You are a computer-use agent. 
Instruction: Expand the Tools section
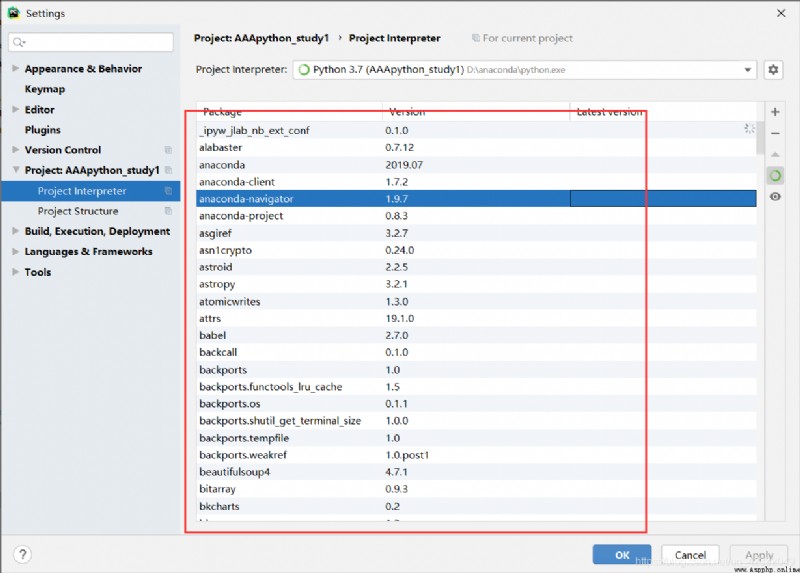(x=15, y=271)
